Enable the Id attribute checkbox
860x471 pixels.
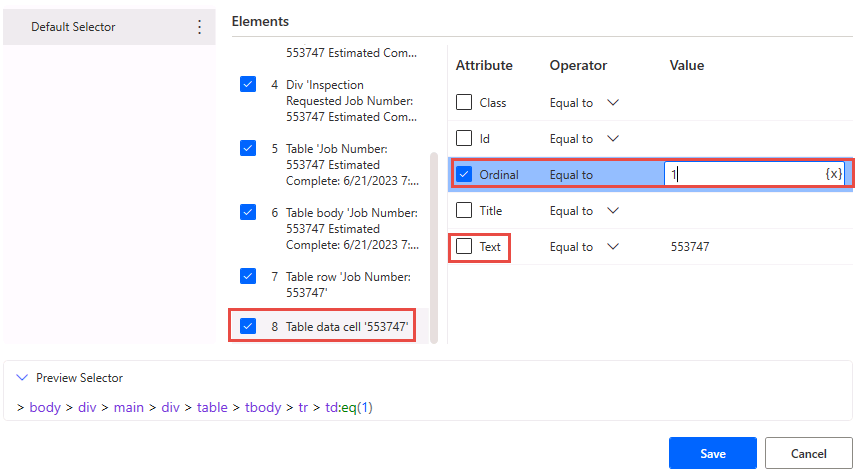464,138
